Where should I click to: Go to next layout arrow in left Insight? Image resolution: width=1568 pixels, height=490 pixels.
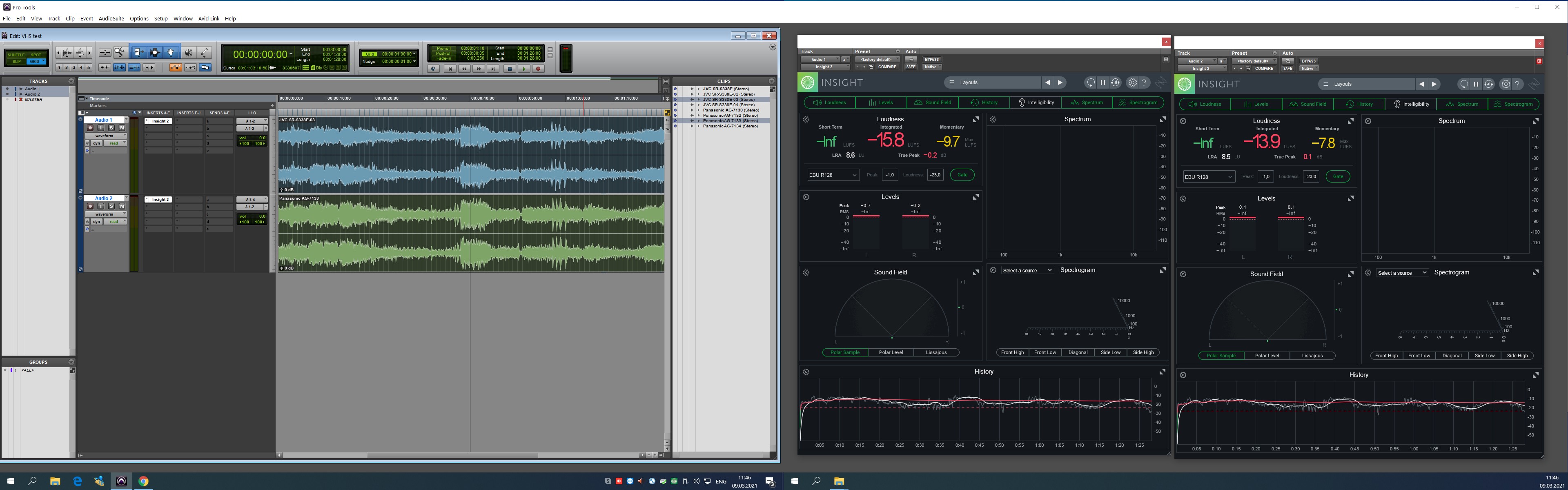point(1060,82)
